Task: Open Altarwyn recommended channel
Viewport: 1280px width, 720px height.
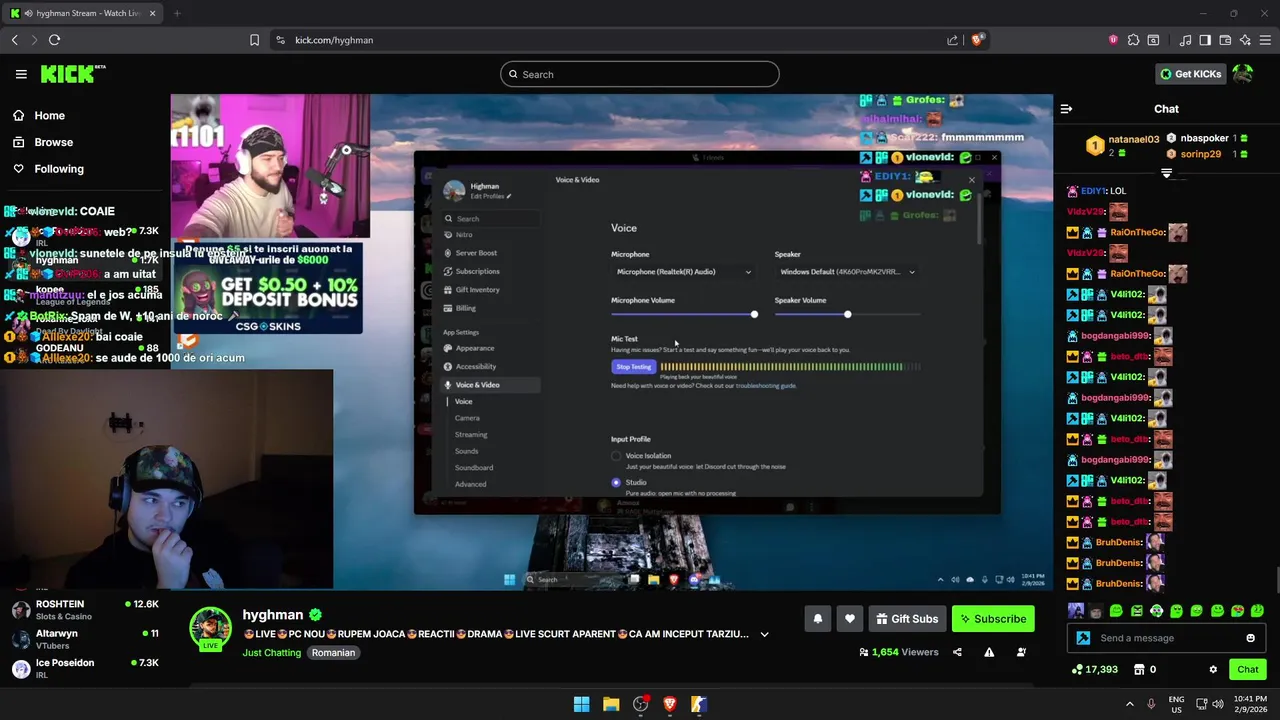Action: [85, 639]
